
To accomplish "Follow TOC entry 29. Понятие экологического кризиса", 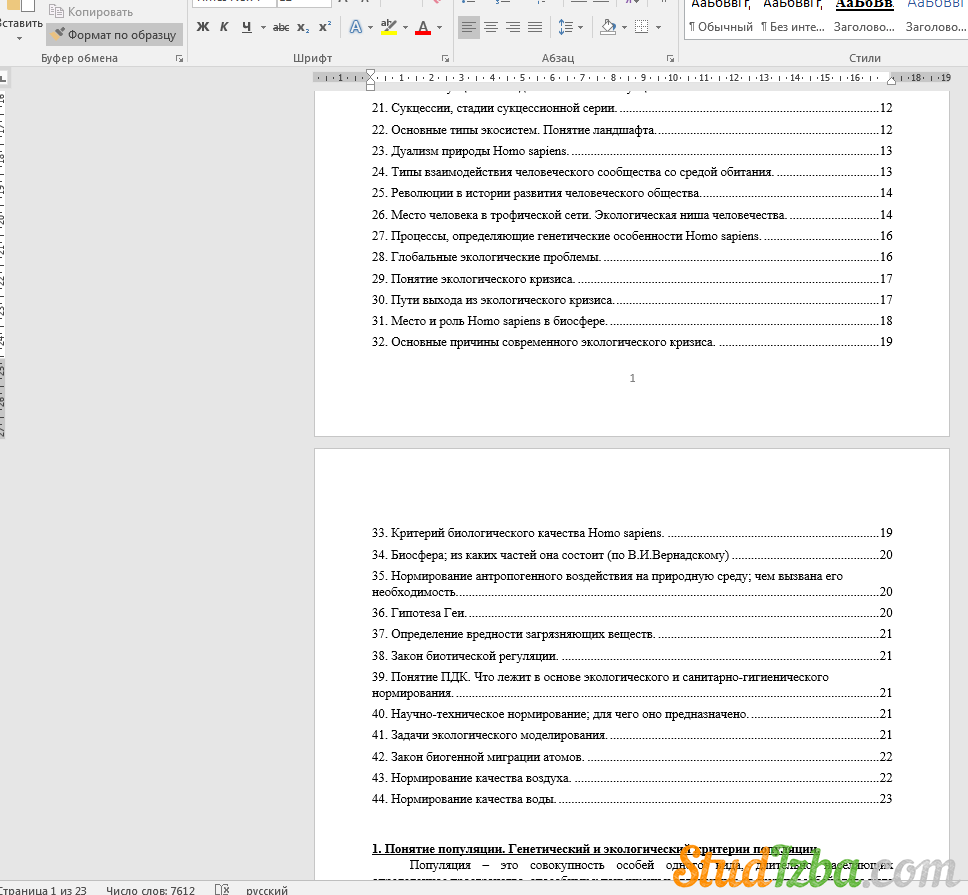I will point(632,279).
